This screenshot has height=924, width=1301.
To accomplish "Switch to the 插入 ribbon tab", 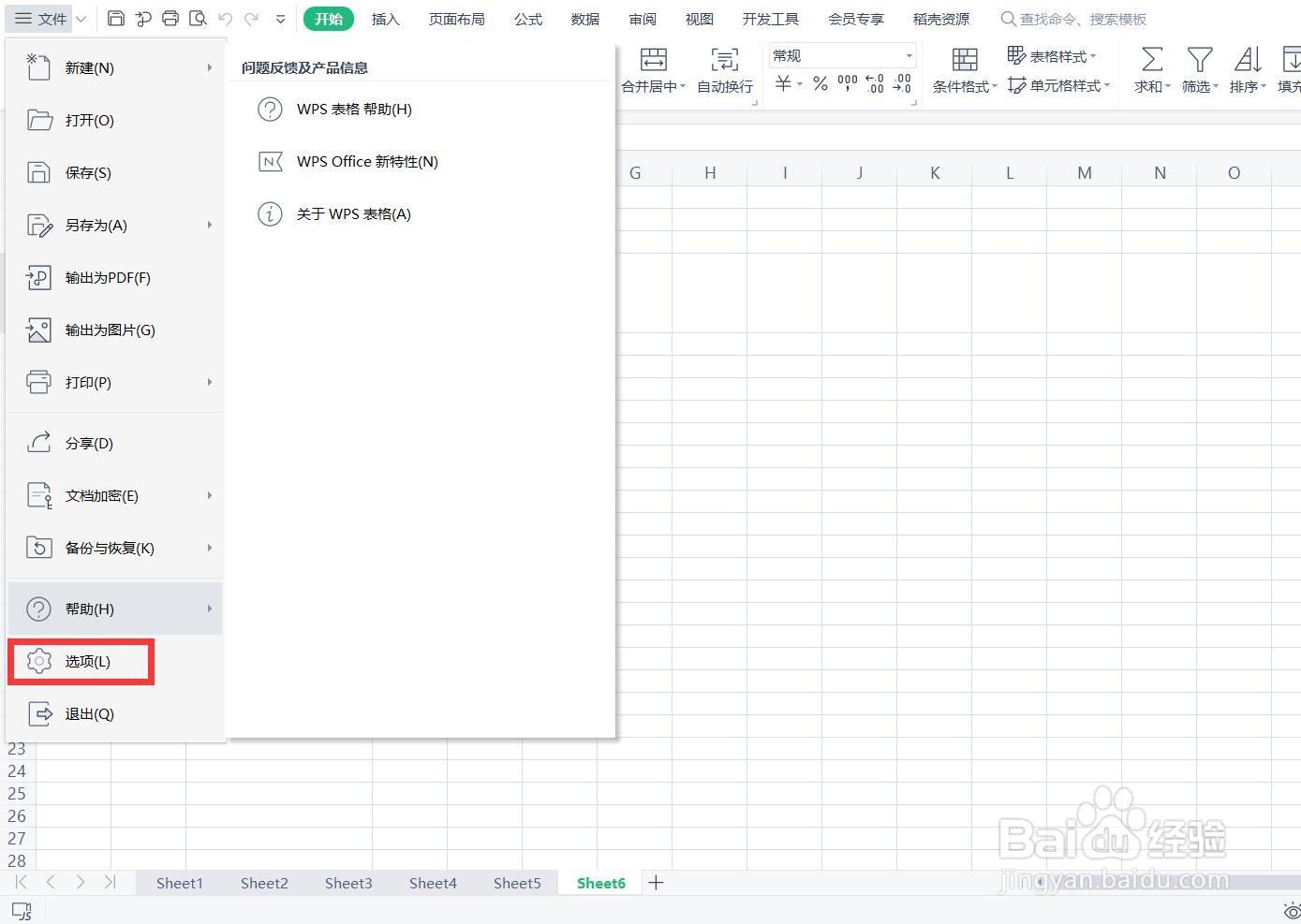I will point(385,19).
